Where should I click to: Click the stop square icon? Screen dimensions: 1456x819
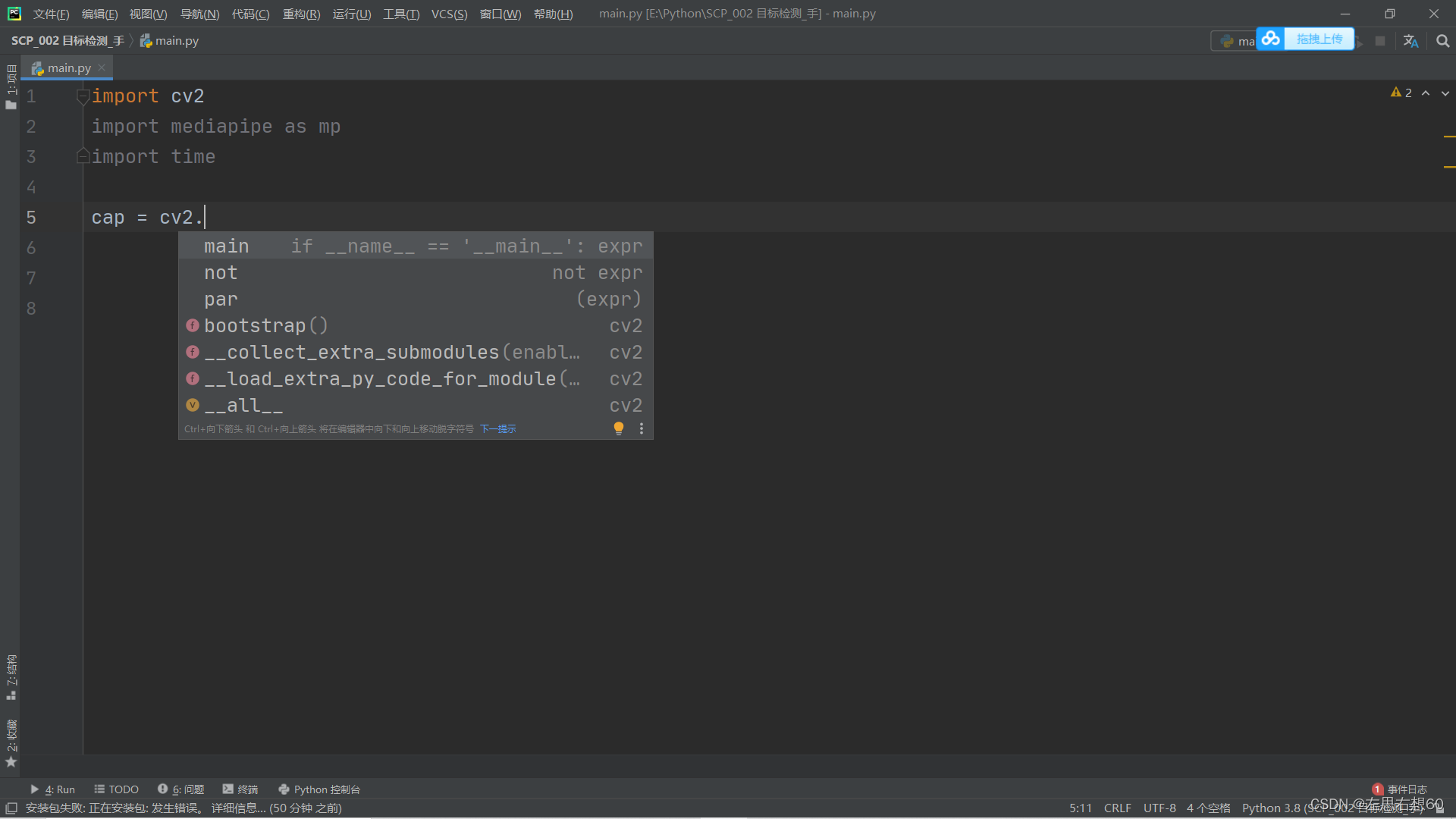(1380, 41)
